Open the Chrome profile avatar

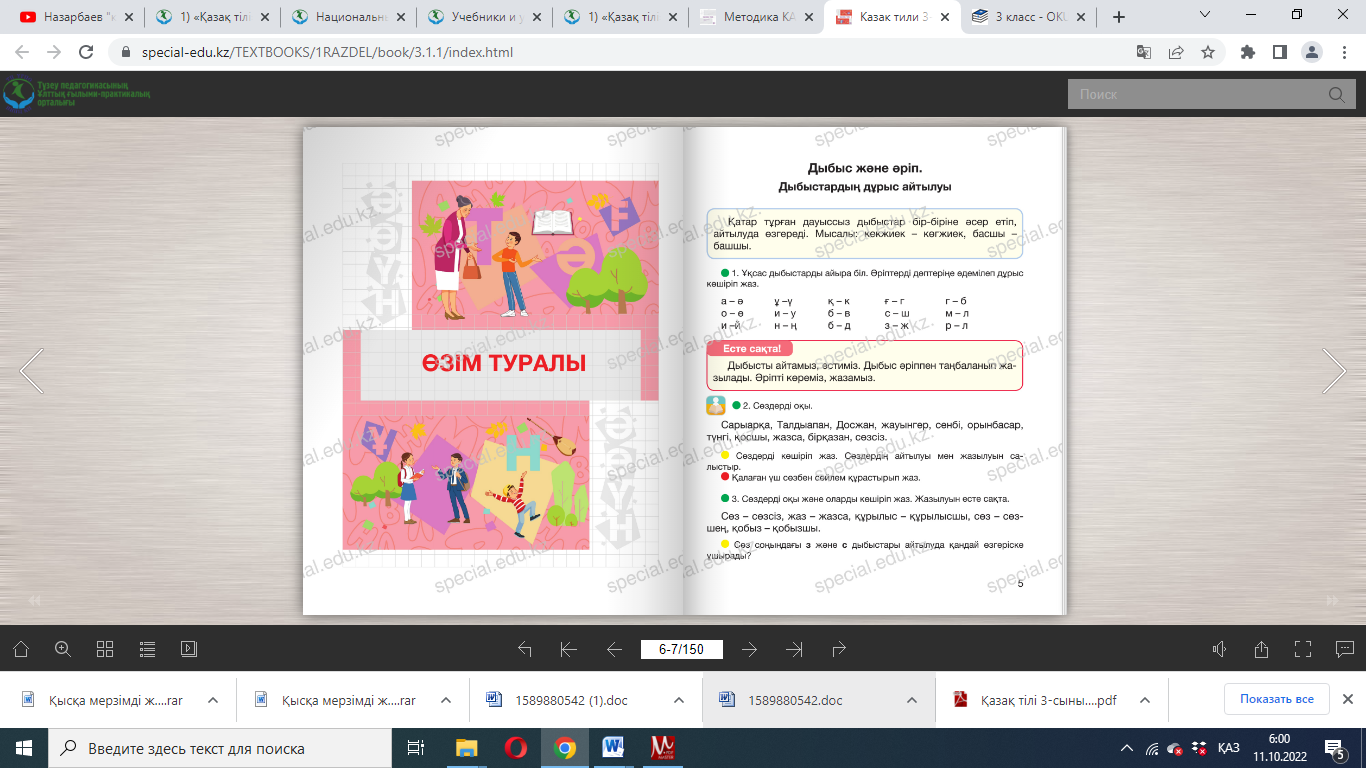click(x=1311, y=52)
